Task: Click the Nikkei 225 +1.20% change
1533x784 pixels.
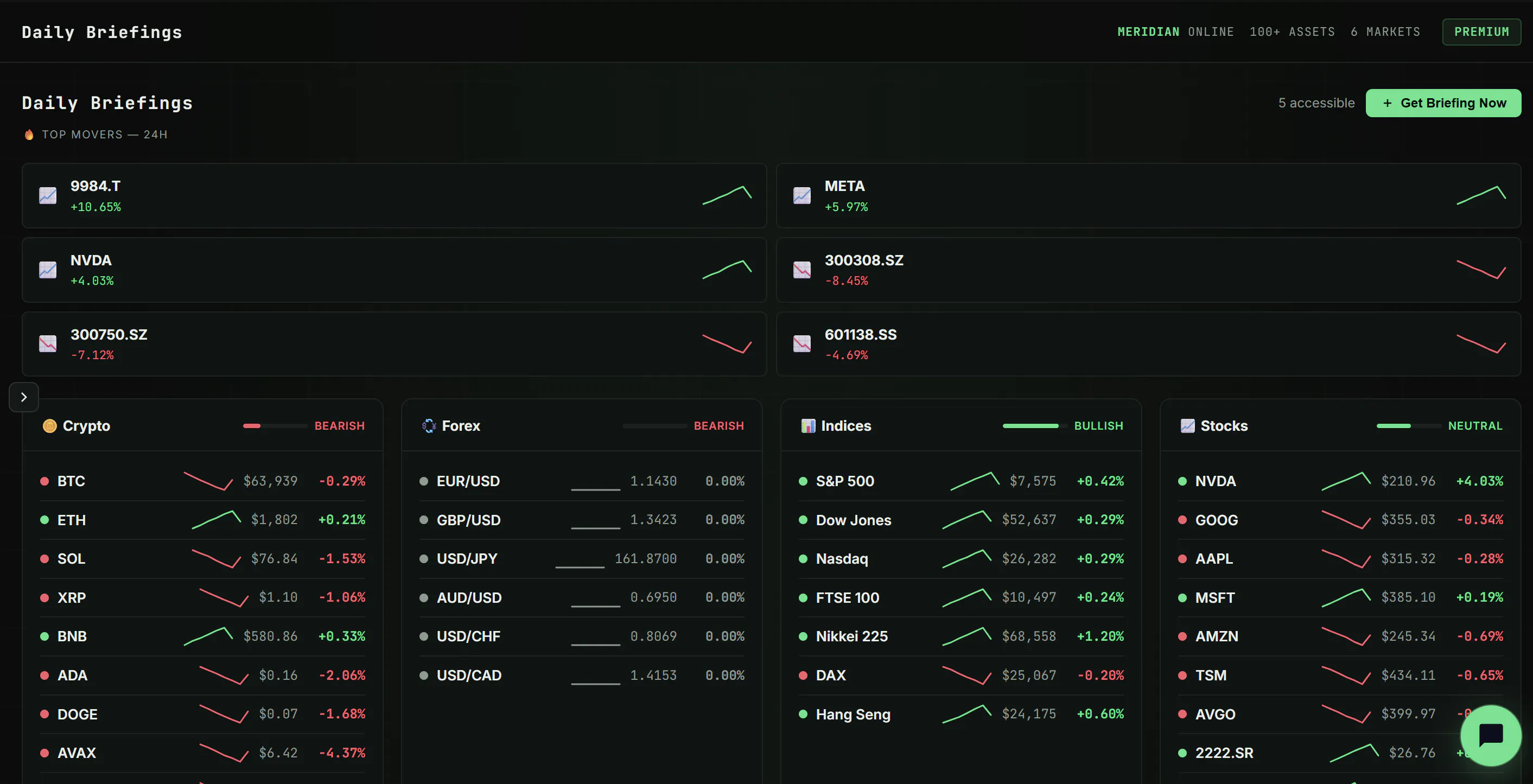Action: (1101, 636)
